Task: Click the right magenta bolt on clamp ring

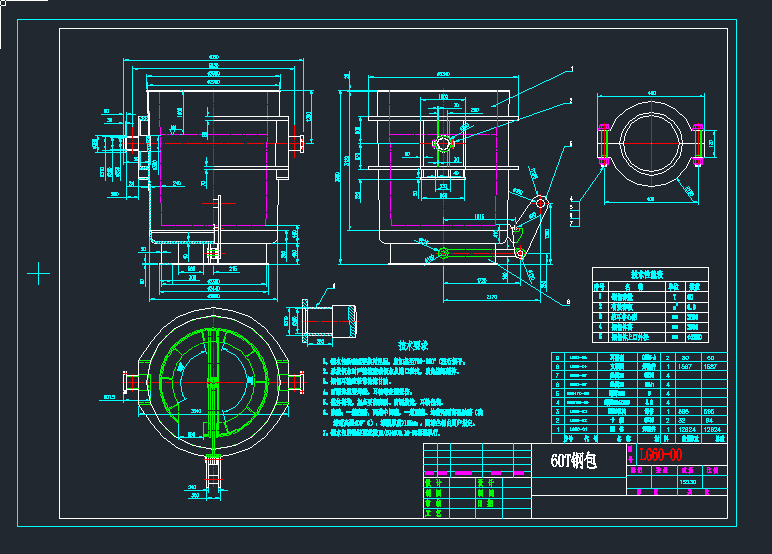Action: click(697, 143)
